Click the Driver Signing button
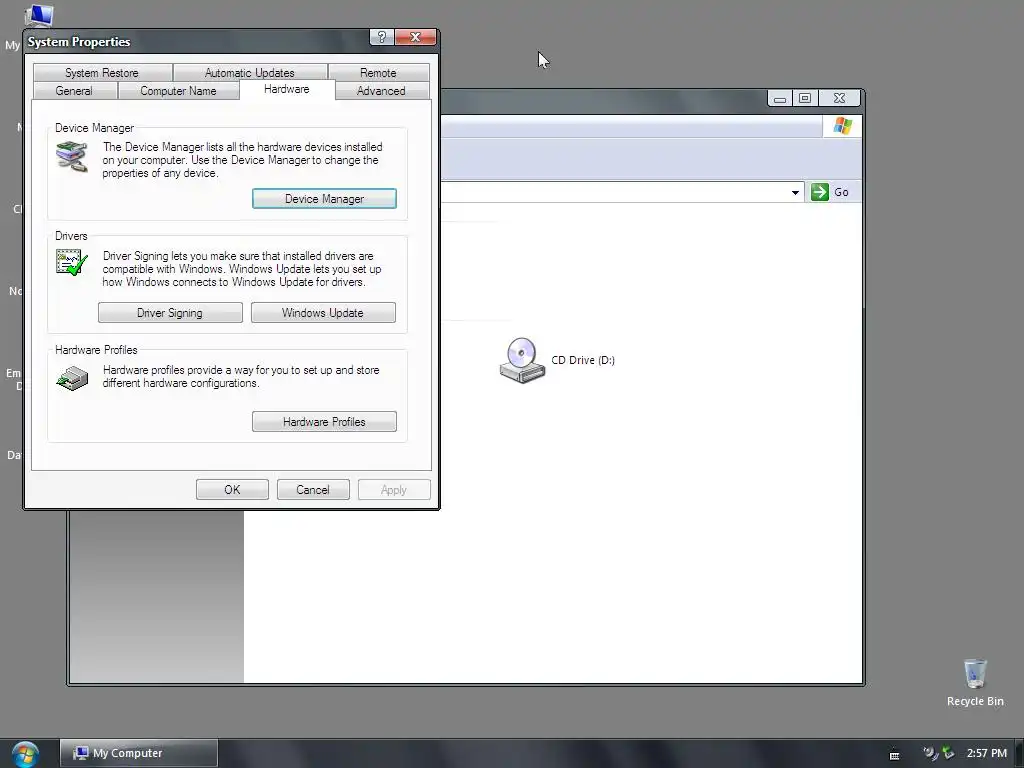This screenshot has width=1024, height=768. pyautogui.click(x=170, y=313)
